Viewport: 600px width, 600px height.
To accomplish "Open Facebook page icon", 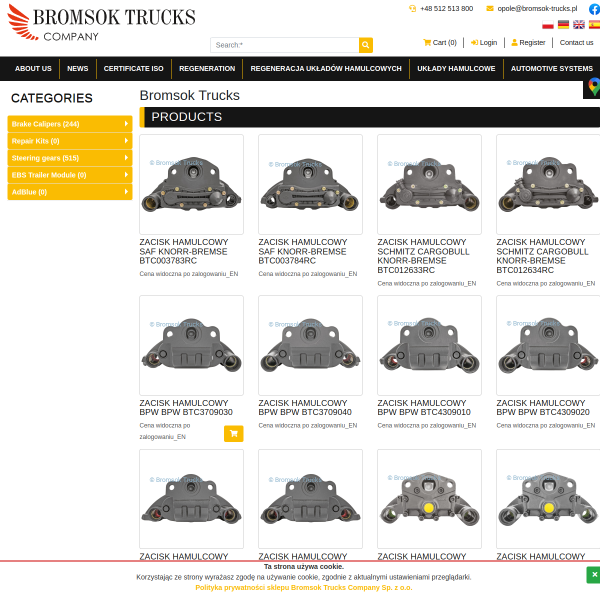I will [594, 9].
